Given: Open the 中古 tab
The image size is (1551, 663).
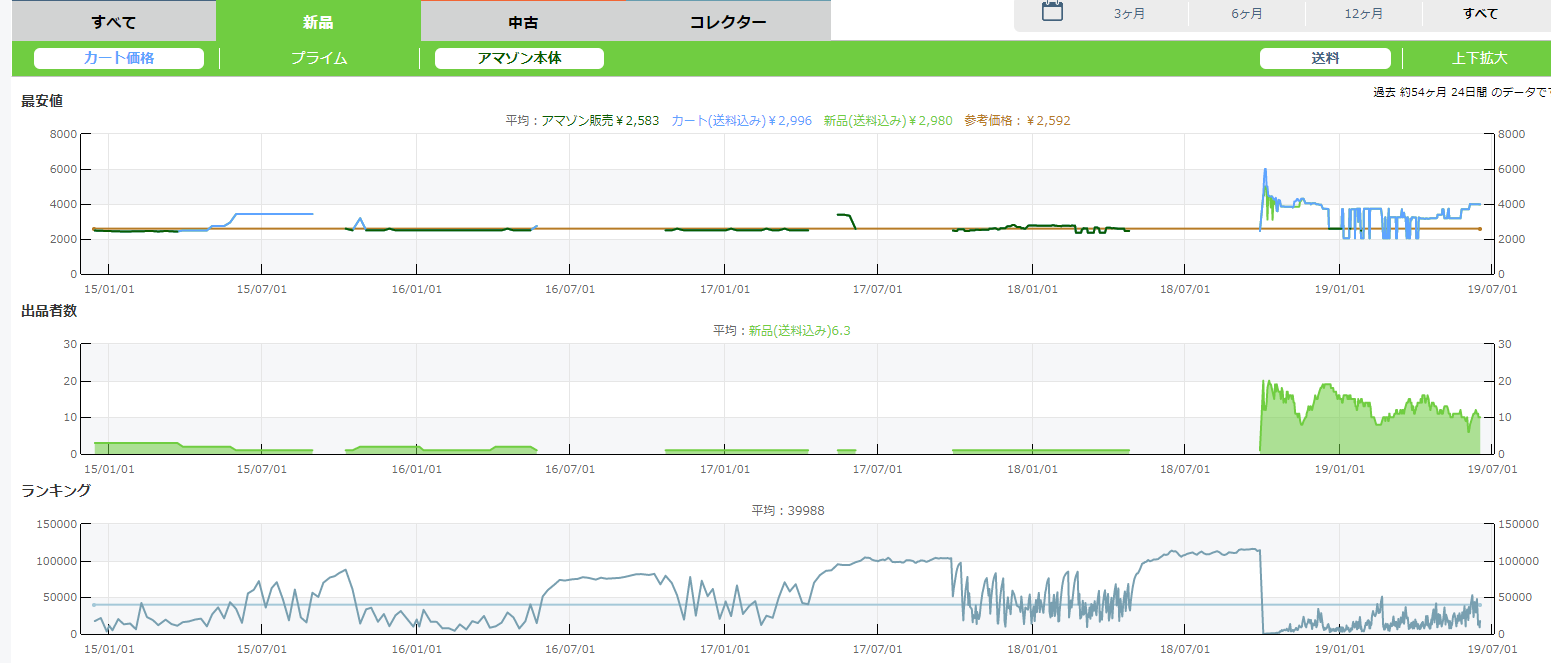Looking at the screenshot, I should point(523,21).
